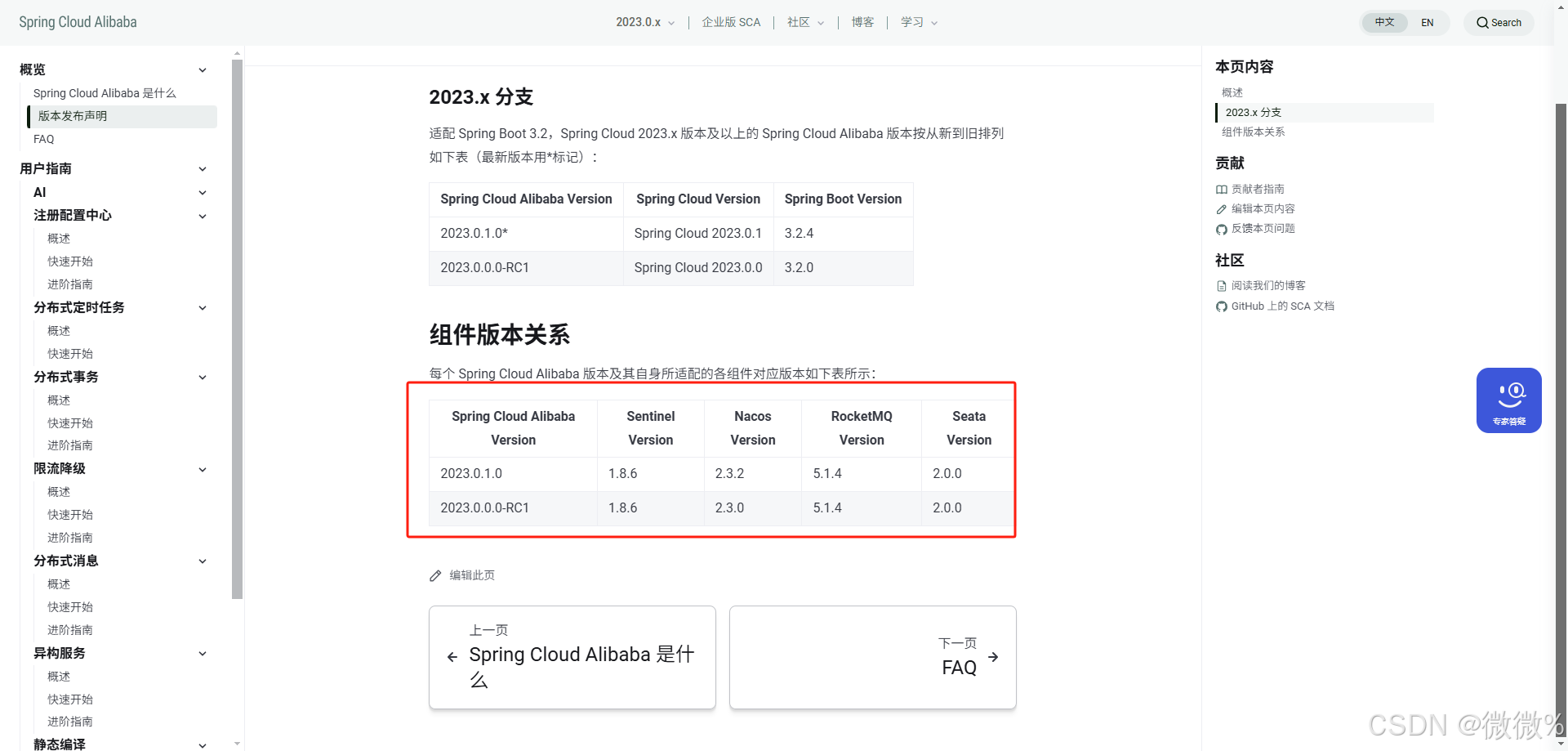This screenshot has height=751, width=1568.
Task: Collapse the 分布式定时任务 section chevron
Action: (203, 308)
